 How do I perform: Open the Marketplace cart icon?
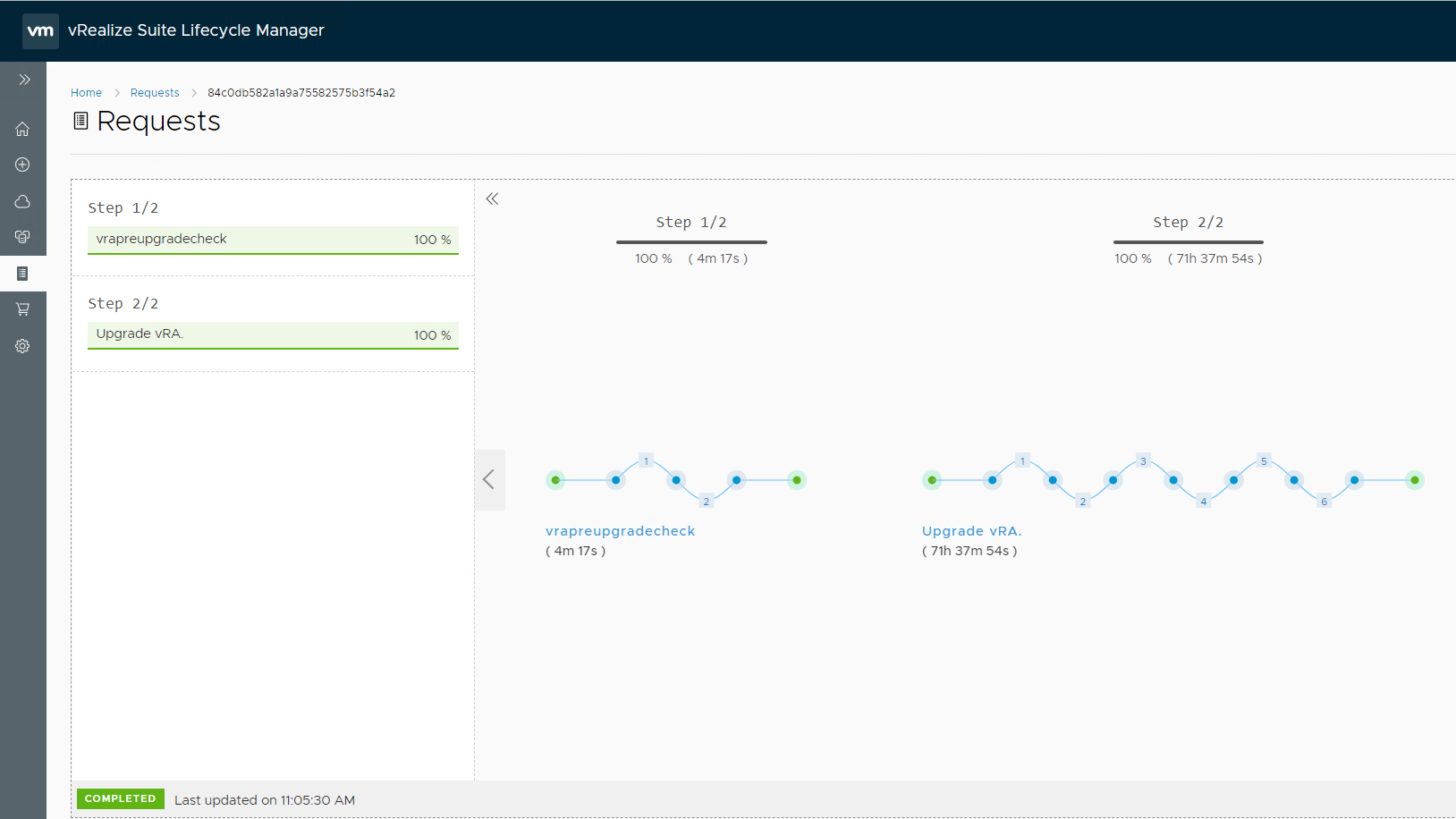click(22, 309)
